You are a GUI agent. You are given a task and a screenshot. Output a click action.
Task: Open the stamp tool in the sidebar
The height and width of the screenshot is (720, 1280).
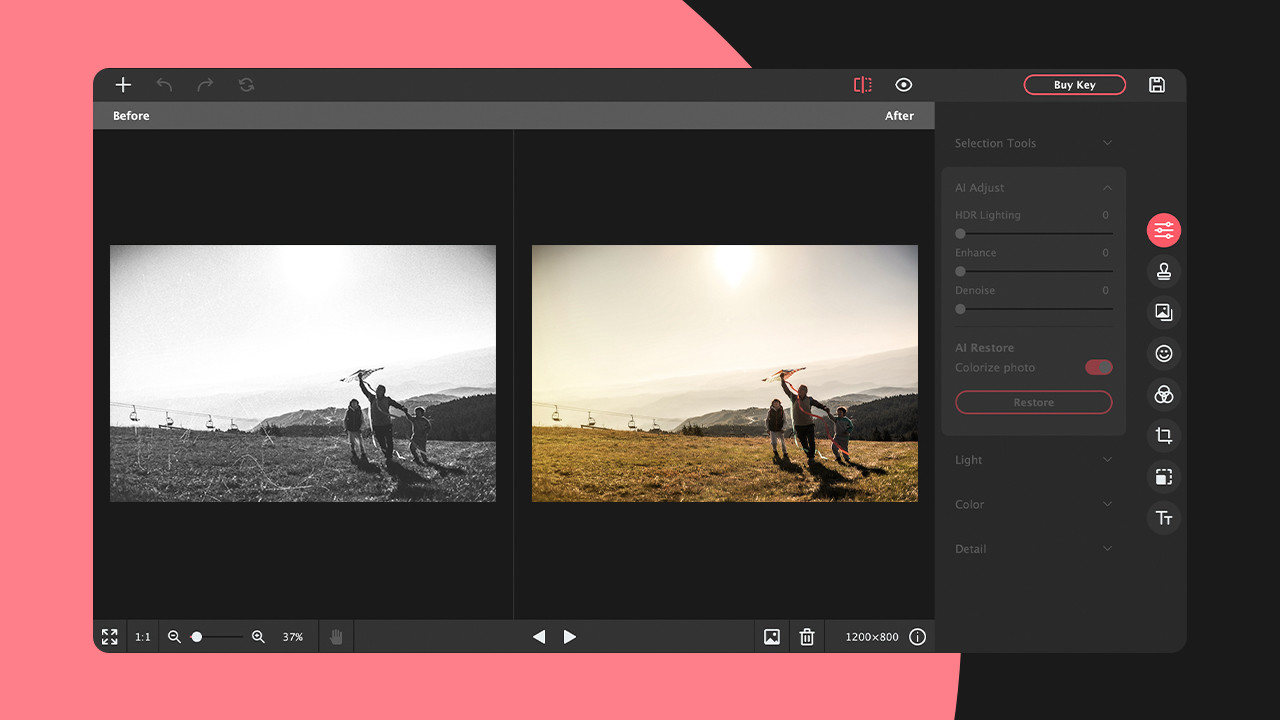(1164, 271)
